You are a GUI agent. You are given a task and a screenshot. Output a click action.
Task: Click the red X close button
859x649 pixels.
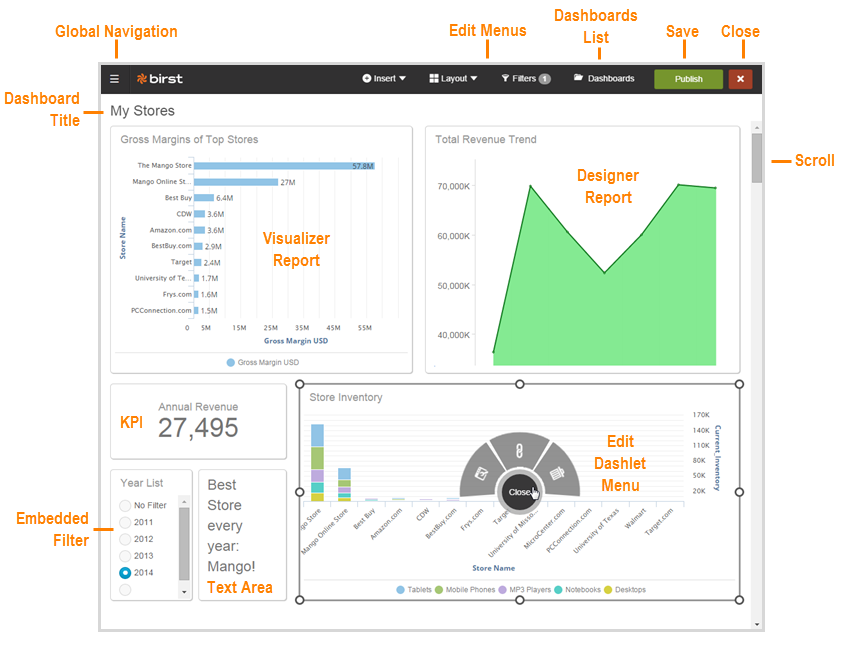[x=740, y=79]
